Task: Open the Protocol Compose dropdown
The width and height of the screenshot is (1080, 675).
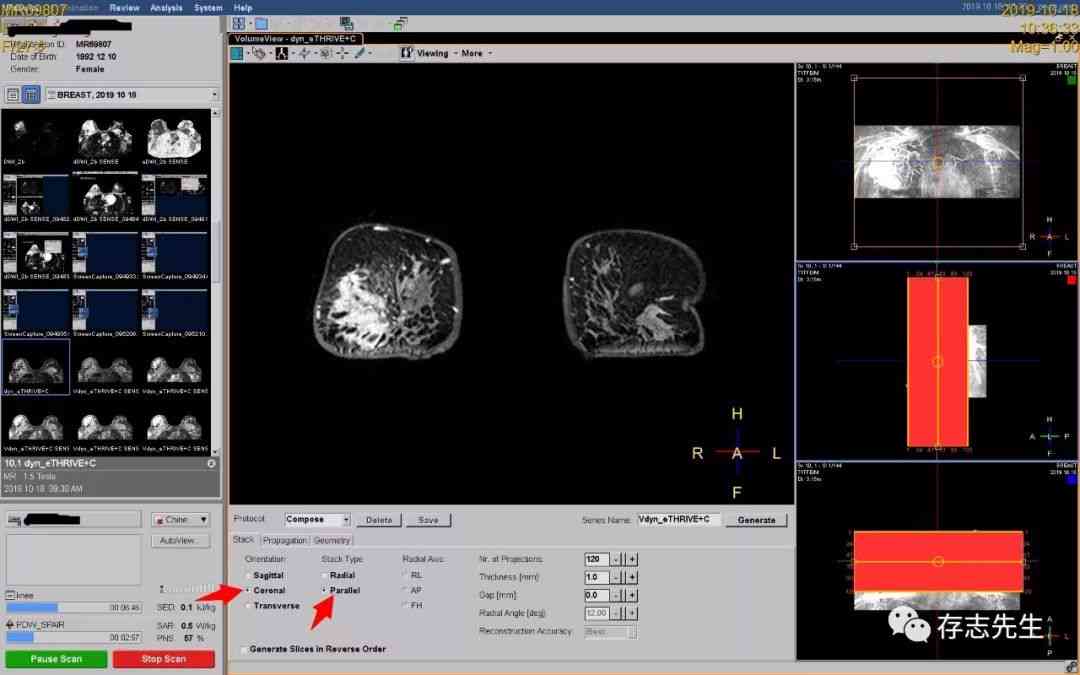Action: [x=318, y=519]
